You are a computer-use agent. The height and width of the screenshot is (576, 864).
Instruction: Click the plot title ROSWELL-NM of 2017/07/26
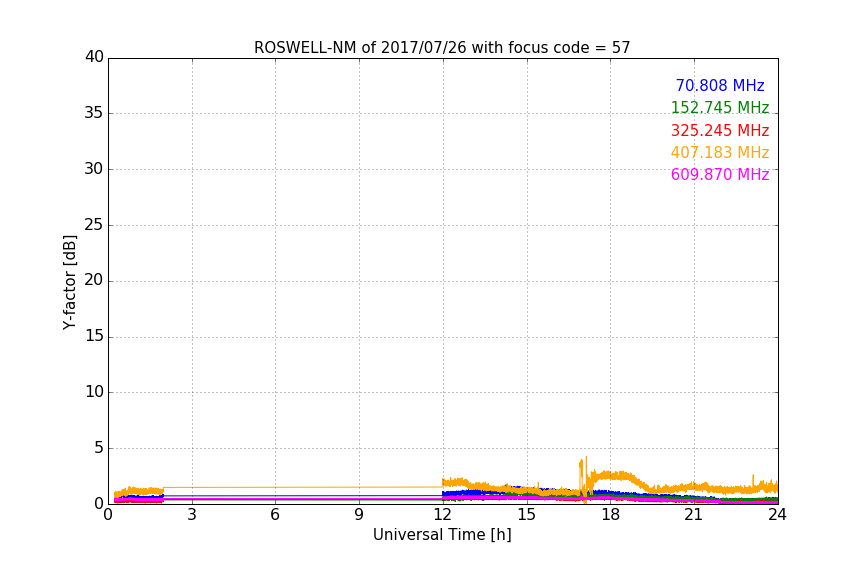coord(442,48)
